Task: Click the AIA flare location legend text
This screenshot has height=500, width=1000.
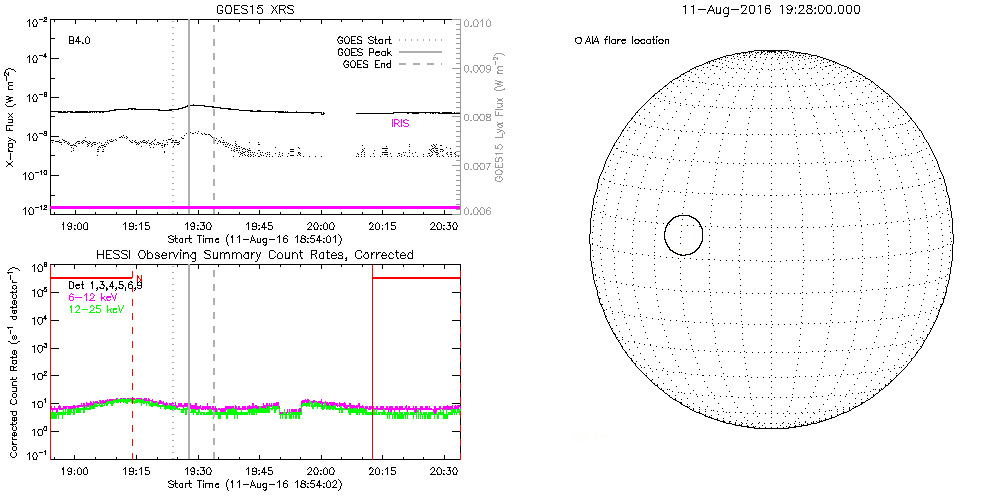Action: coord(622,40)
